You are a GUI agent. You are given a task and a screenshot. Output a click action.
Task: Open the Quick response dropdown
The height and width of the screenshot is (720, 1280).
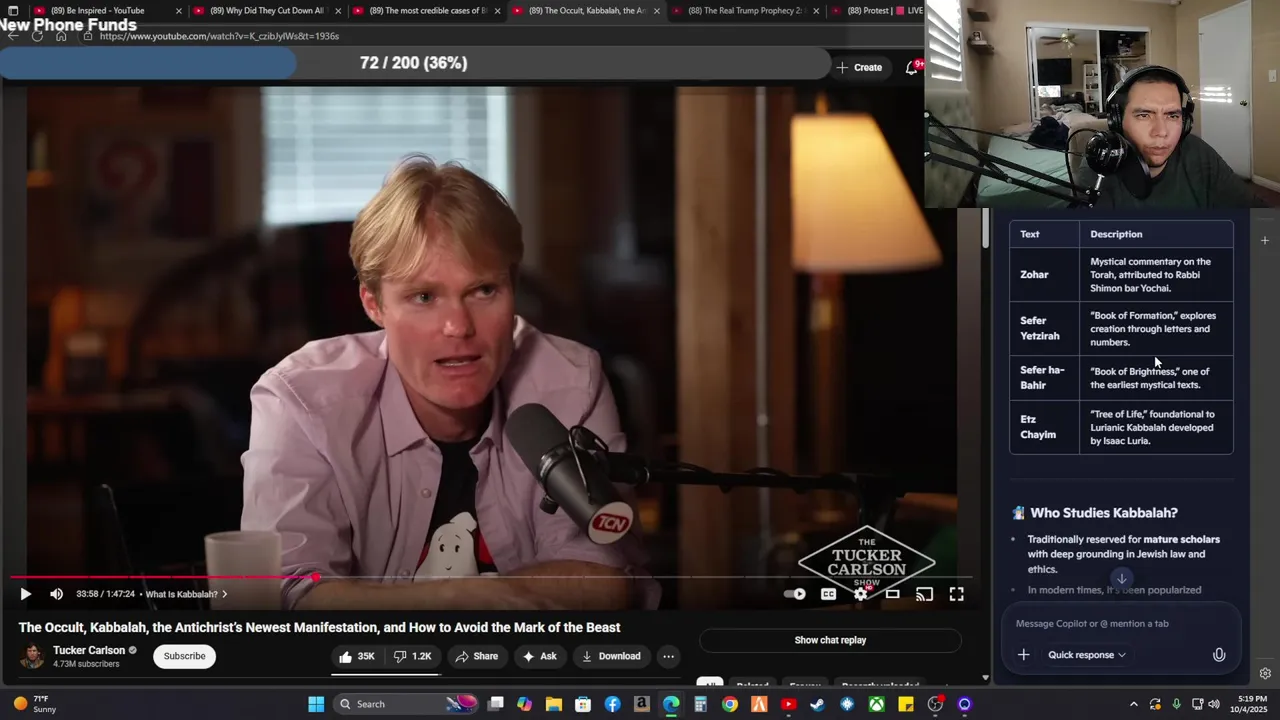pos(1086,655)
